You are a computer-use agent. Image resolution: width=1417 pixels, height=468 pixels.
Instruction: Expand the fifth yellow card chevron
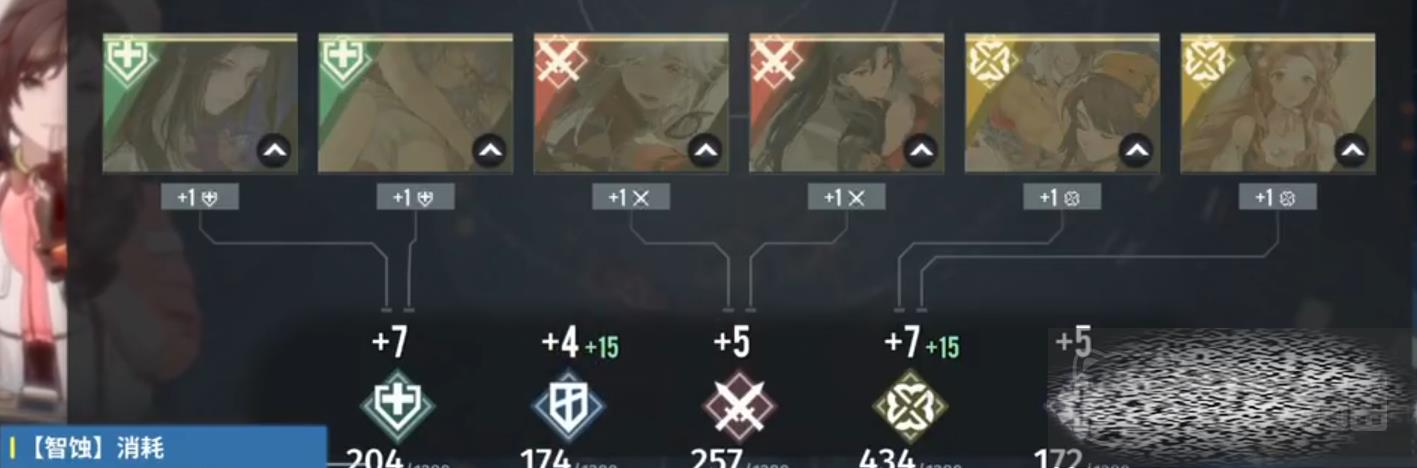[x=1136, y=151]
